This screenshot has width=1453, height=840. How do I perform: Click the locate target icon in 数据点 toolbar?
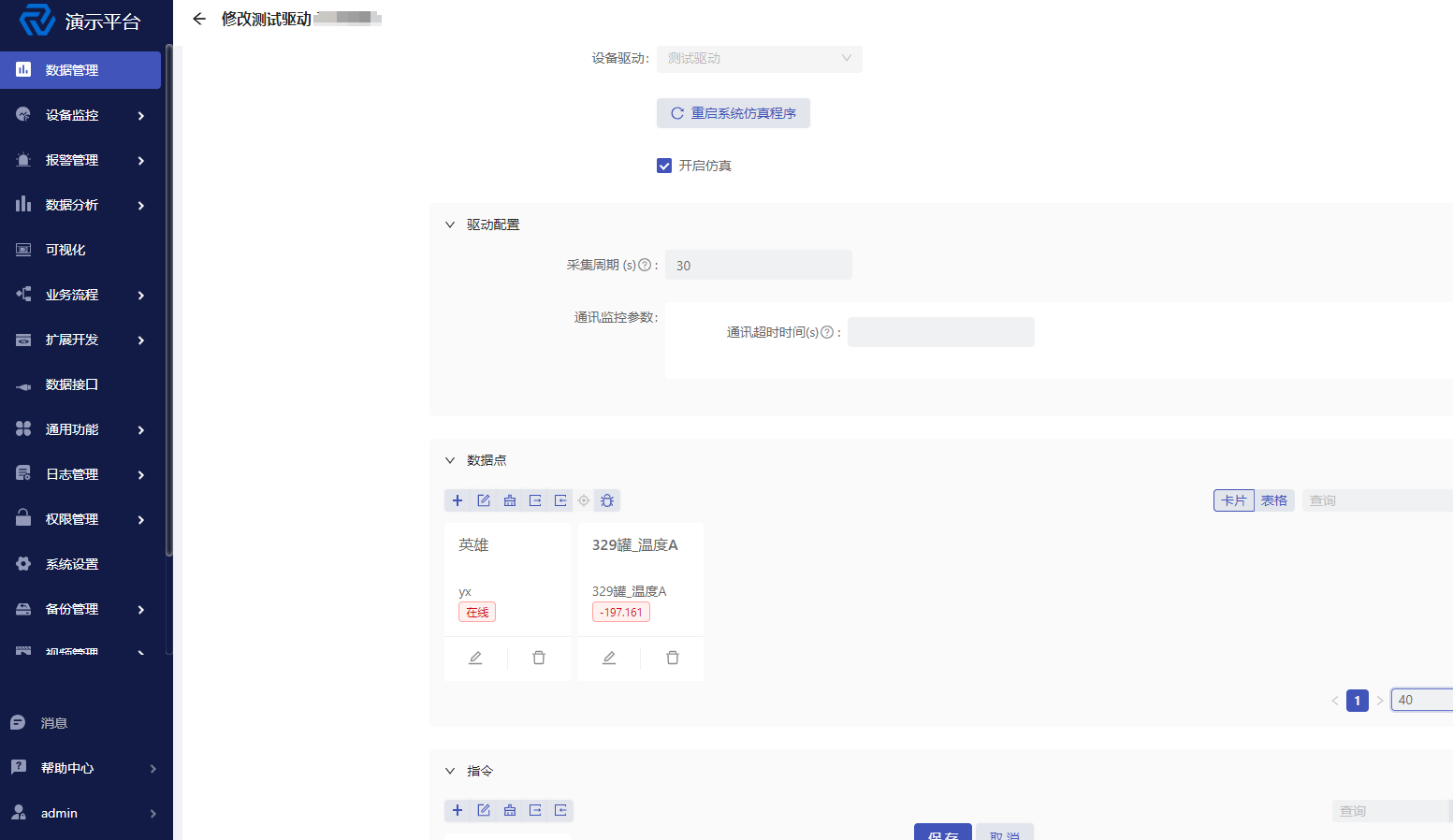(x=584, y=500)
